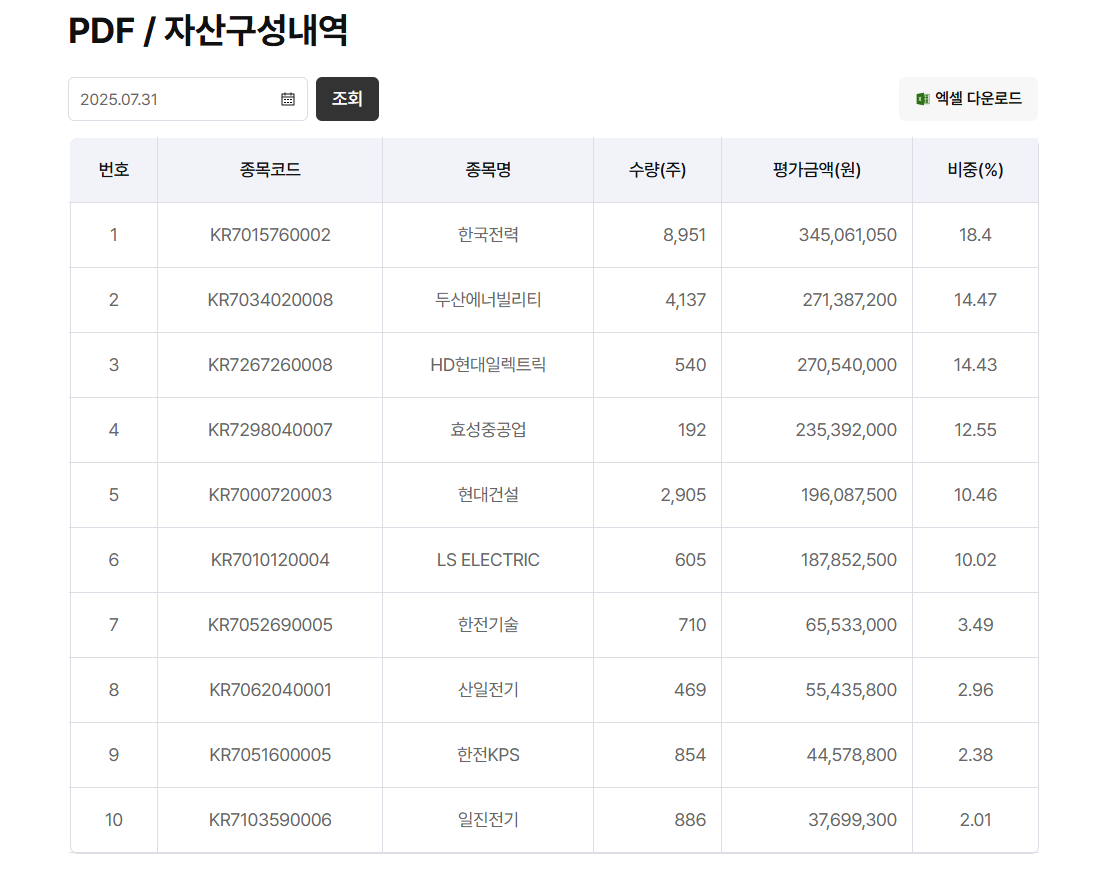Click the Excel icon on download button

922,99
